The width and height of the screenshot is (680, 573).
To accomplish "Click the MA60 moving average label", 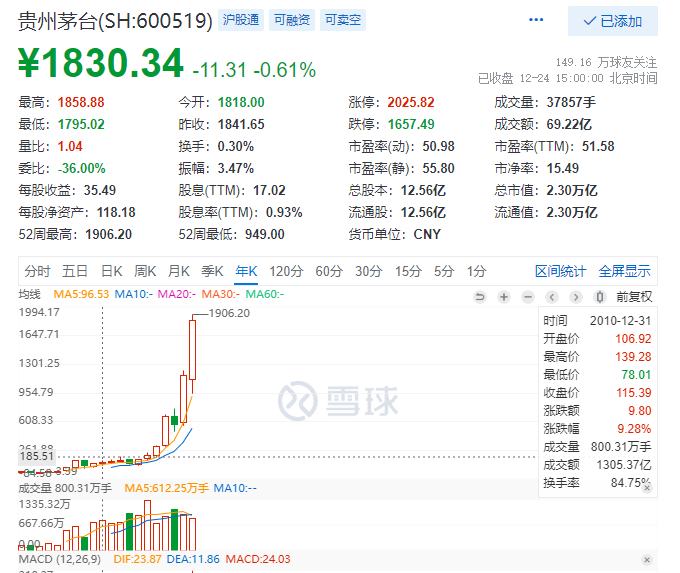I will pos(265,294).
